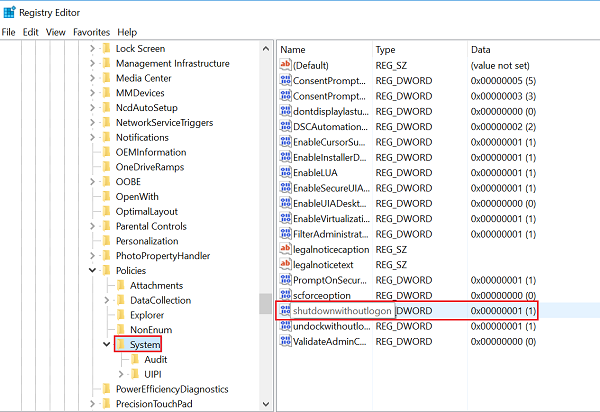Open the Edit menu

pyautogui.click(x=31, y=32)
